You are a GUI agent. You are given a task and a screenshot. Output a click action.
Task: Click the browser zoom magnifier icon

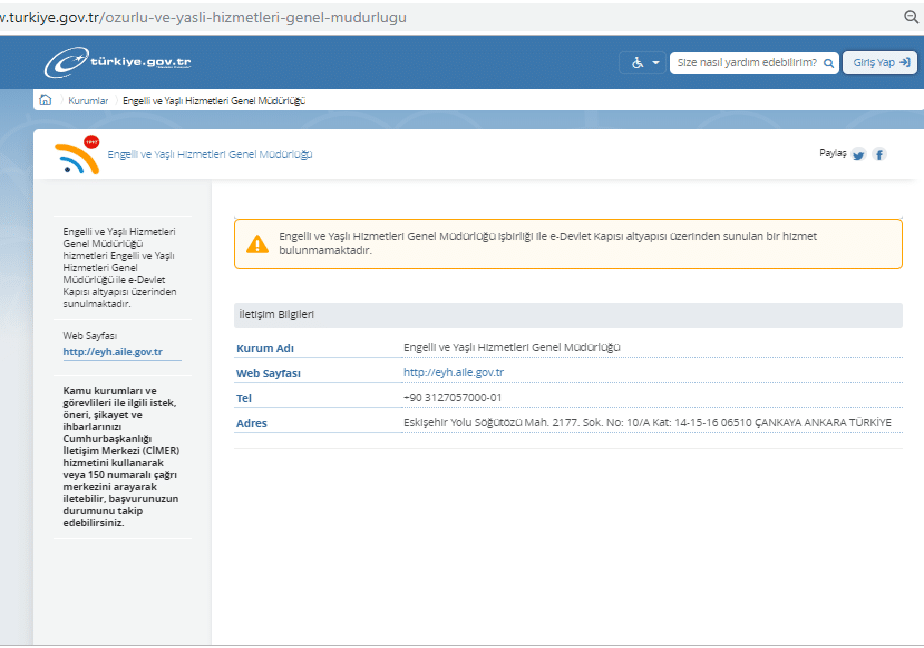[911, 17]
